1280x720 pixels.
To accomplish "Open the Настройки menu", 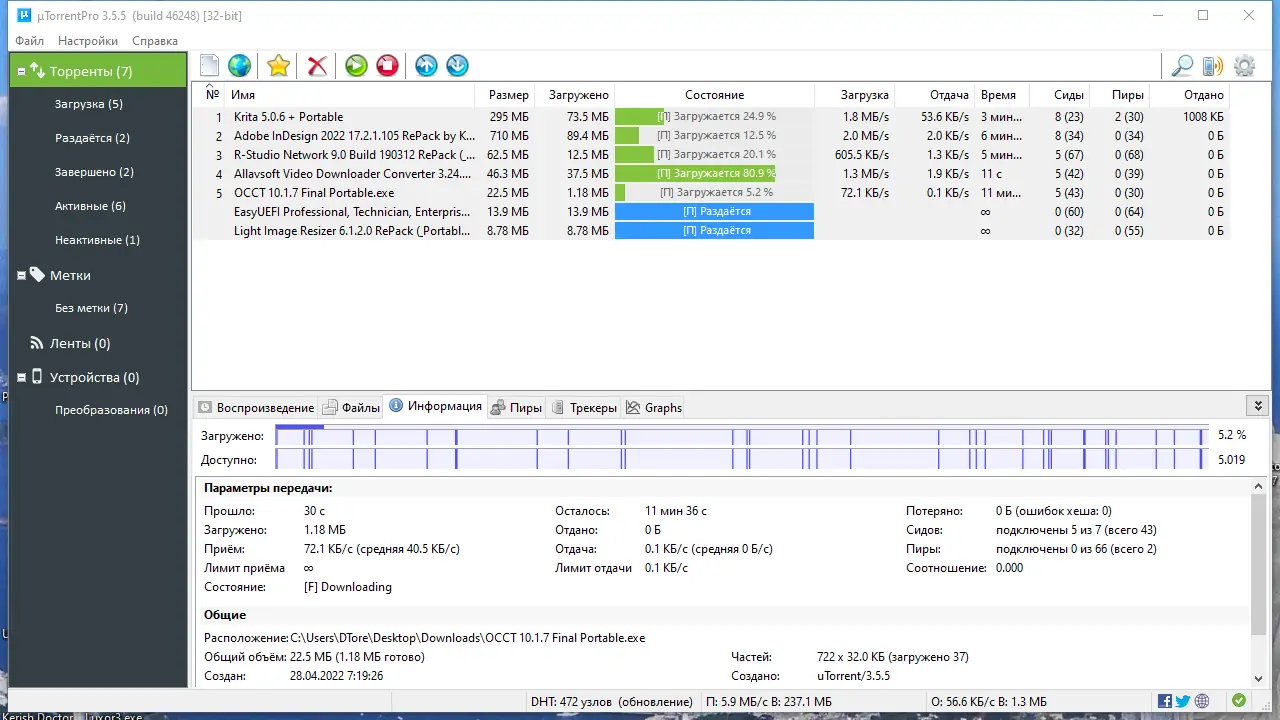I will (x=88, y=41).
